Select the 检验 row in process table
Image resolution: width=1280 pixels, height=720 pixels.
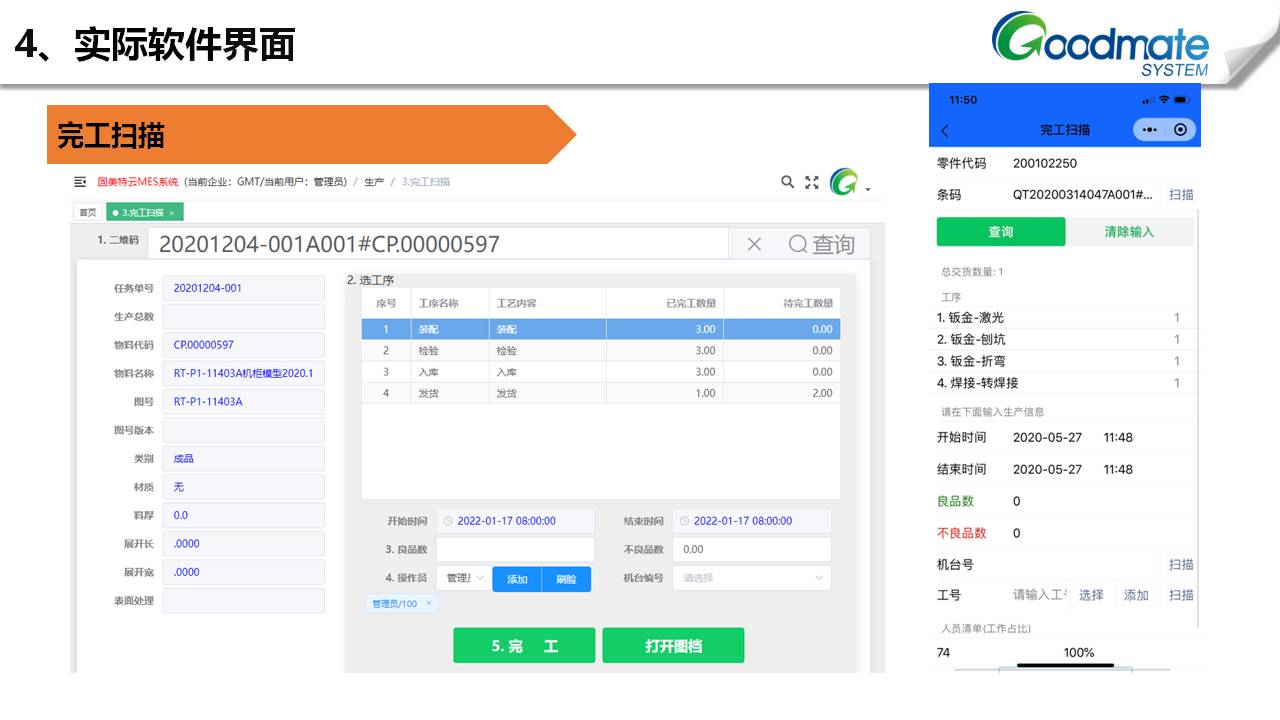pyautogui.click(x=600, y=351)
